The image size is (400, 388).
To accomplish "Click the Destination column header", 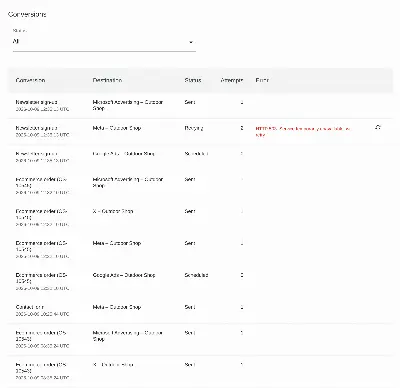I will [107, 80].
